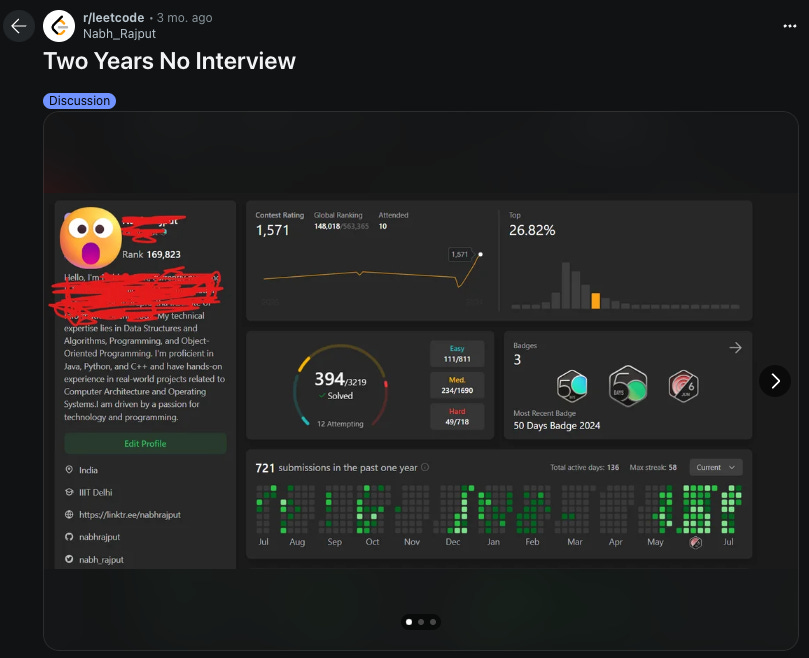Image resolution: width=809 pixels, height=658 pixels.
Task: Open the Nabh_Rajput author profile link
Action: pyautogui.click(x=119, y=34)
